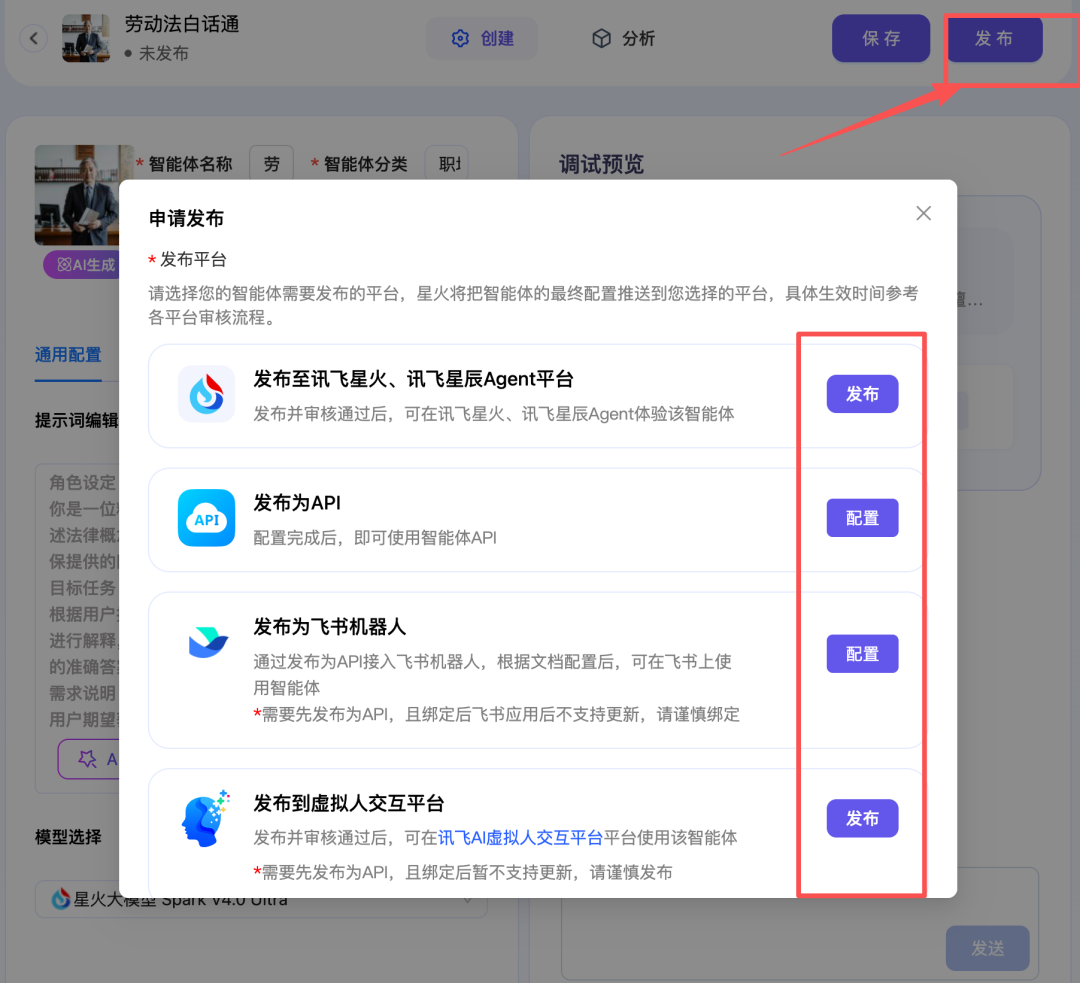Click the 发布为API title text

297,503
